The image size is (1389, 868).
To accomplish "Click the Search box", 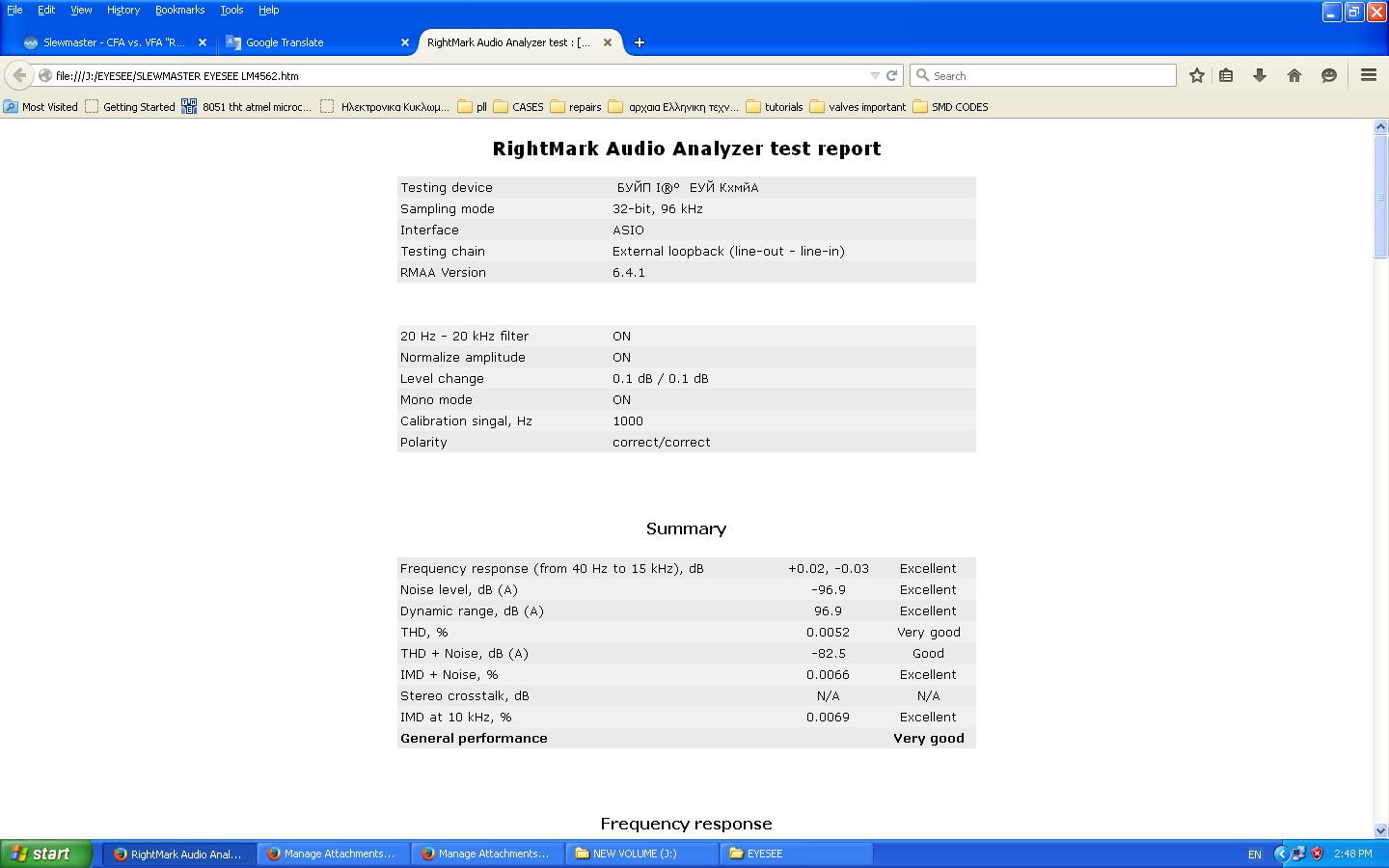I will coord(1043,75).
